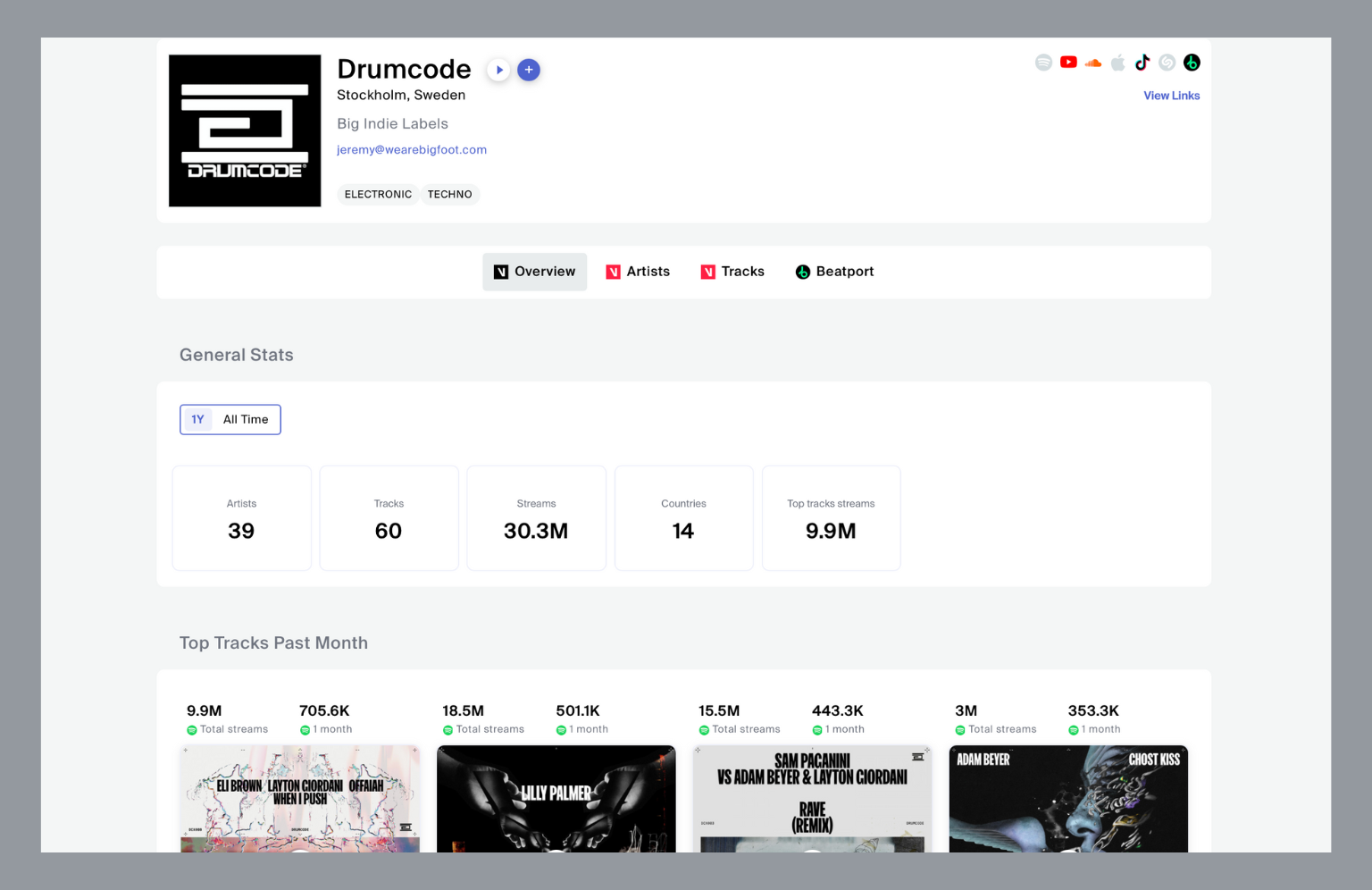
Task: Open the Tracks tab
Action: point(732,272)
